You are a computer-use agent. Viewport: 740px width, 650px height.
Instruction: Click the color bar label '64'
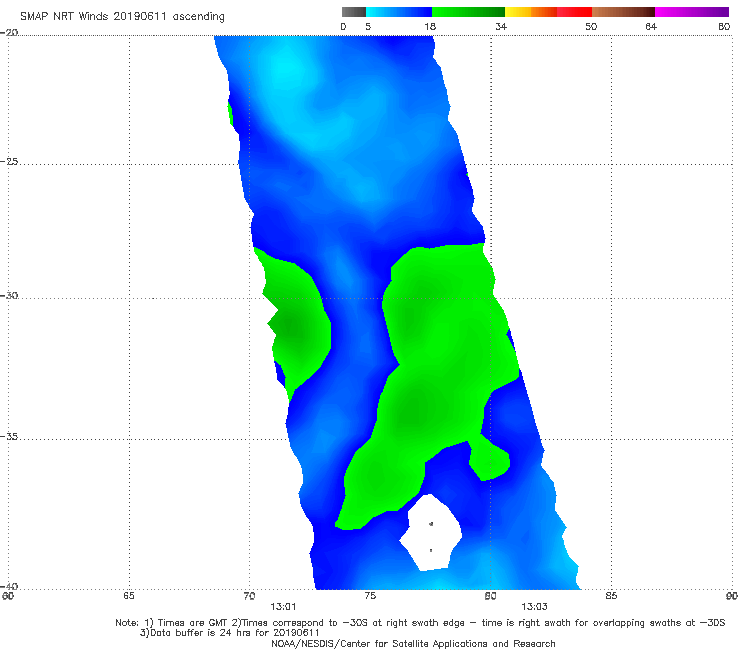[x=651, y=26]
